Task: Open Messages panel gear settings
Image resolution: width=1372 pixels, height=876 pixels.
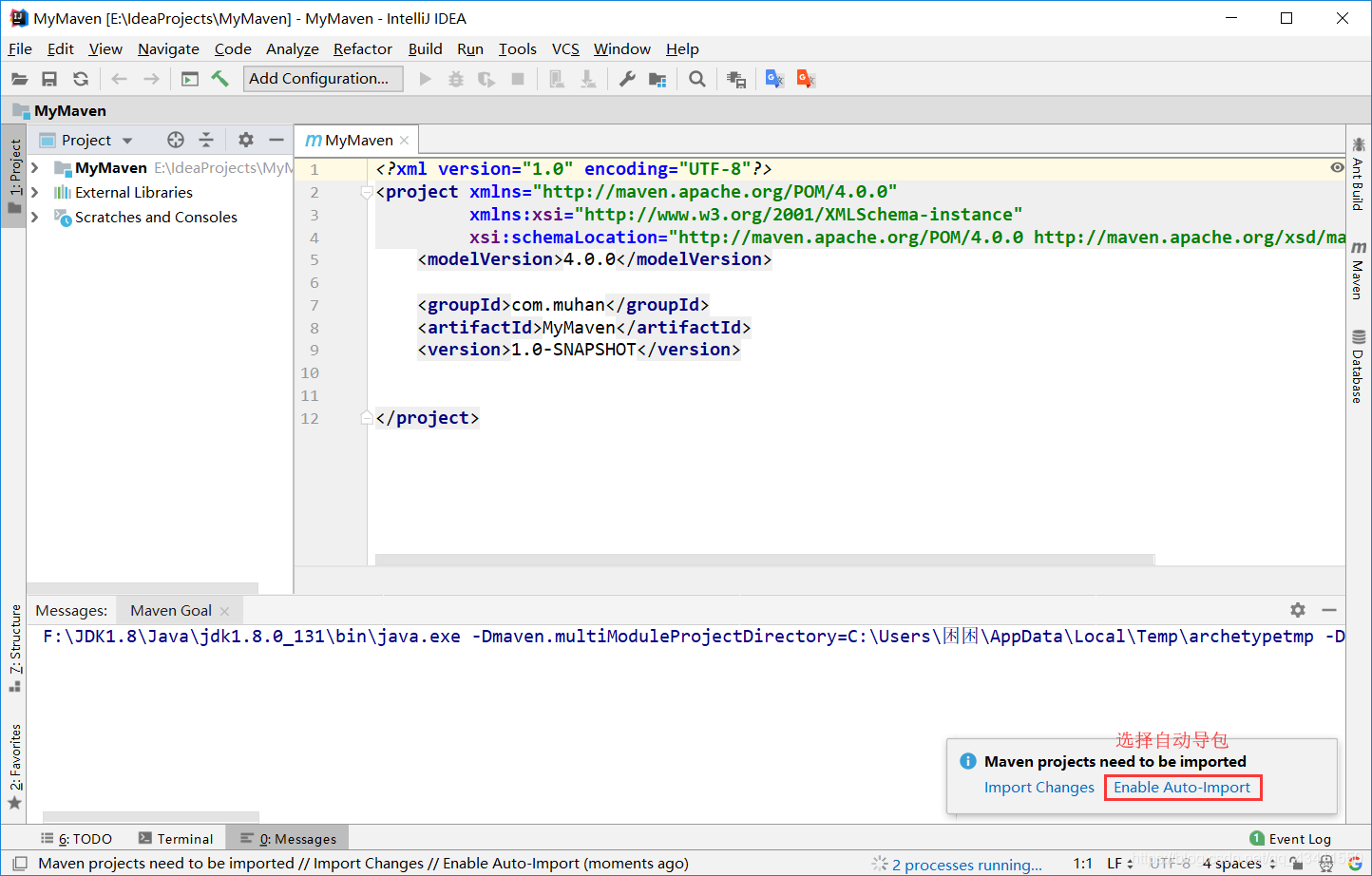Action: click(1298, 610)
